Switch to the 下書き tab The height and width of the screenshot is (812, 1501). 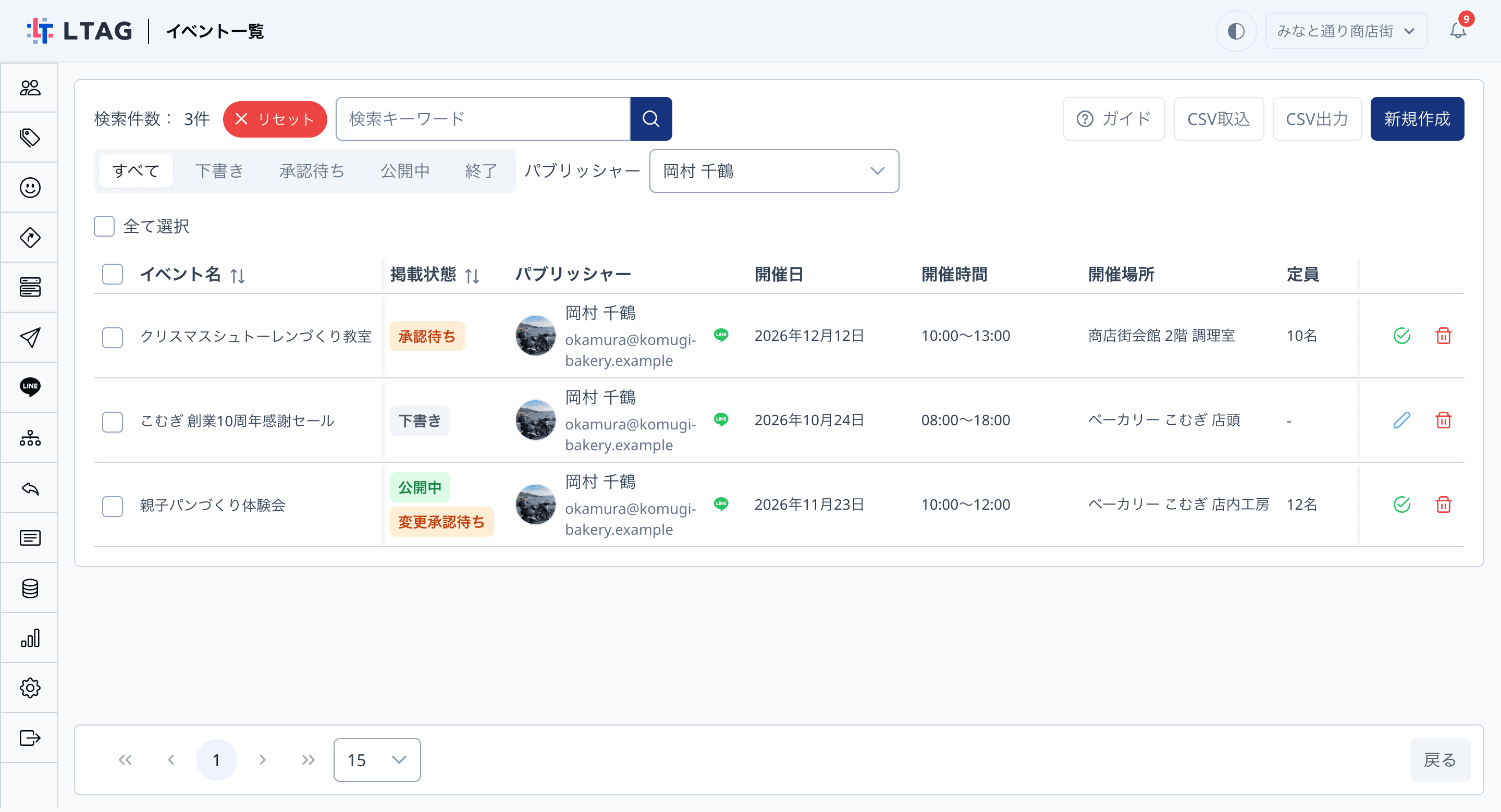[x=219, y=171]
